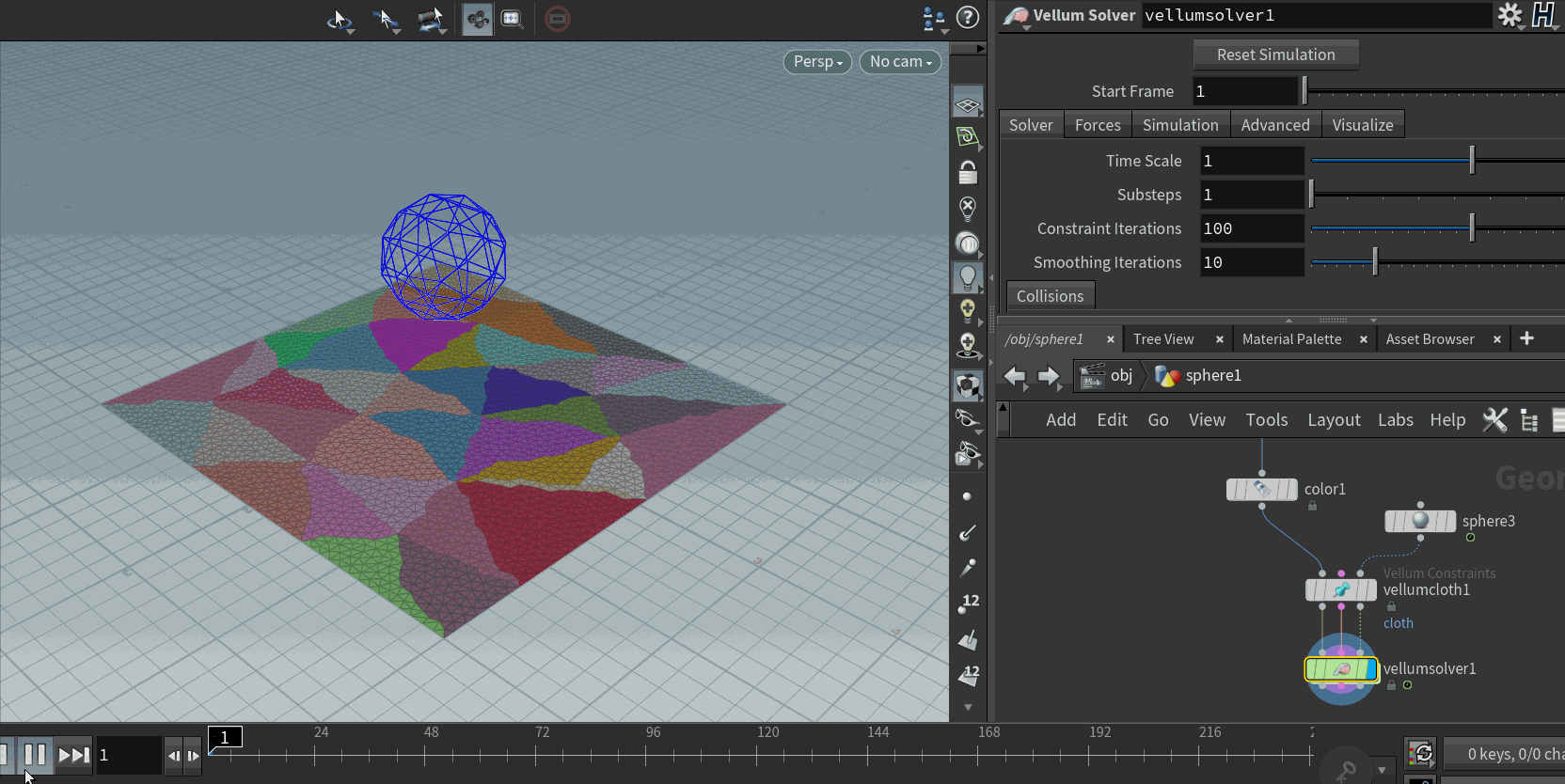1565x784 pixels.
Task: Toggle the Display Materials checkered cube icon
Action: tap(968, 385)
